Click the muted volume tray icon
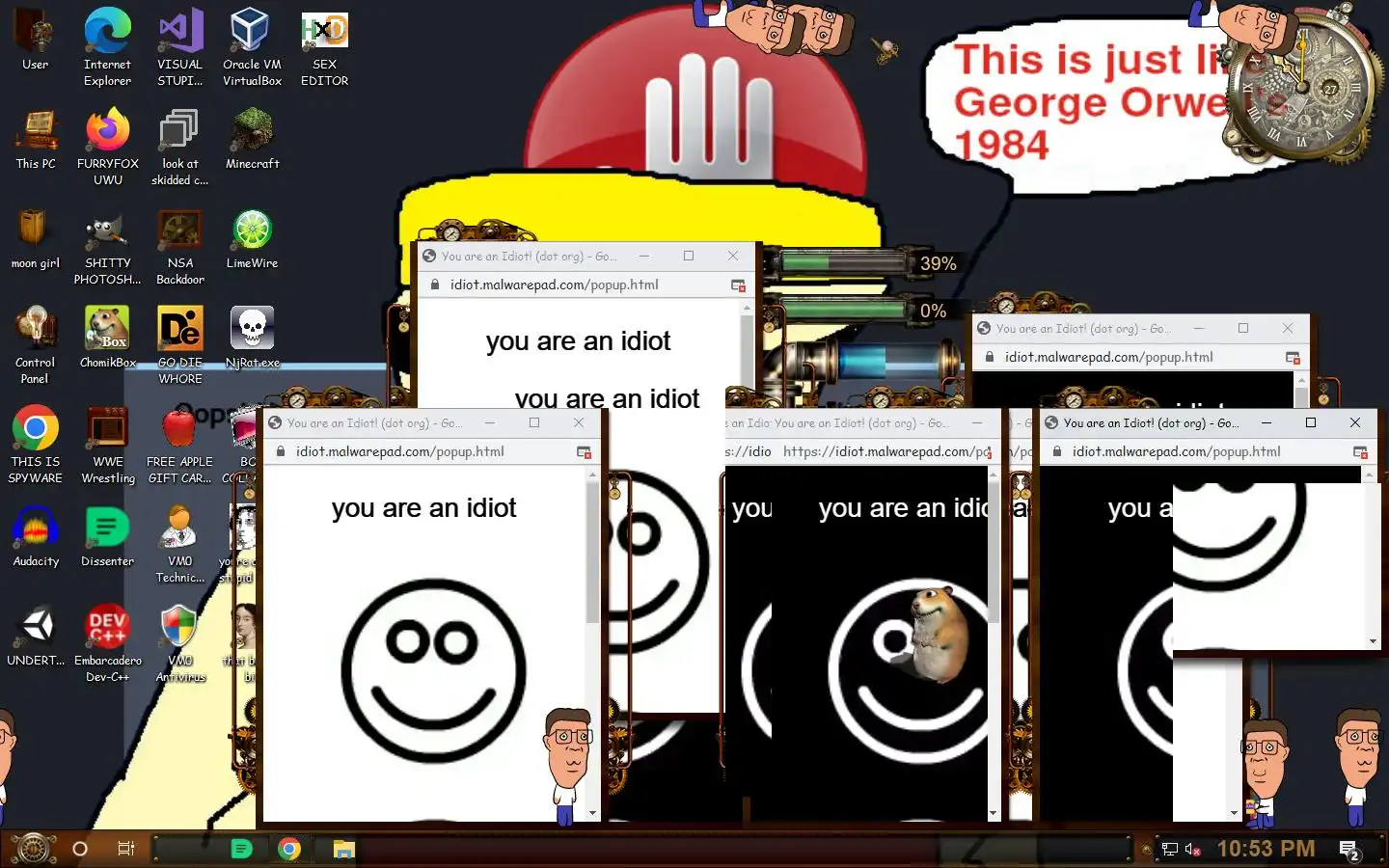Image resolution: width=1389 pixels, height=868 pixels. click(x=1192, y=850)
